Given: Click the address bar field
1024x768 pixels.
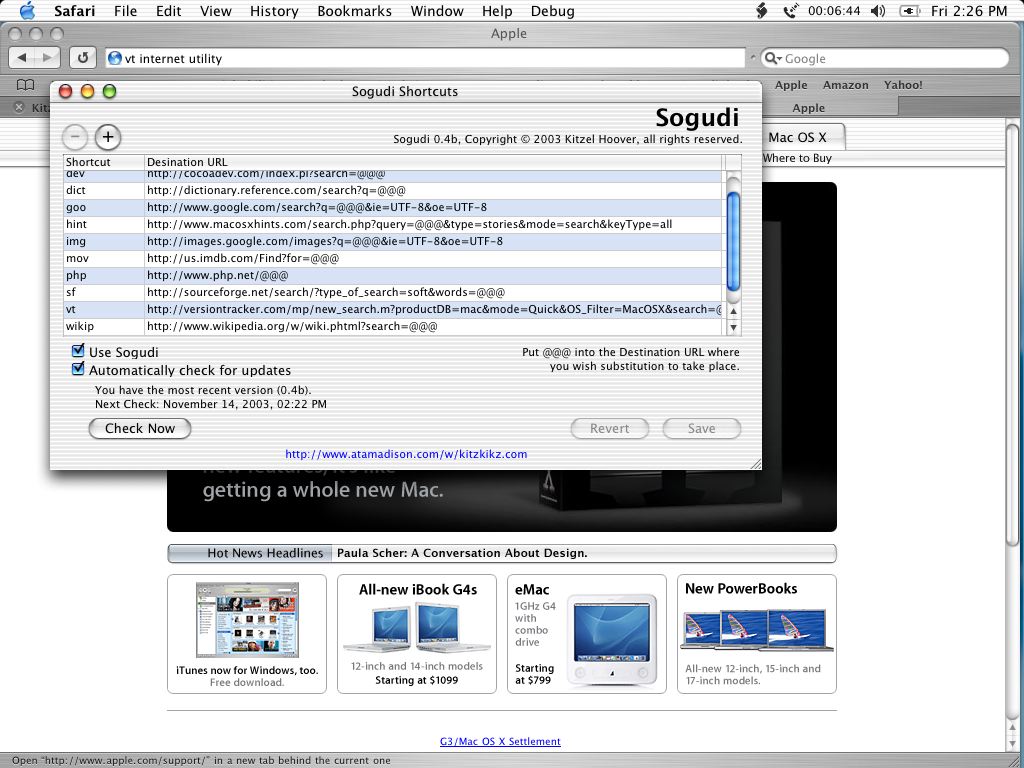Looking at the screenshot, I should click(424, 58).
